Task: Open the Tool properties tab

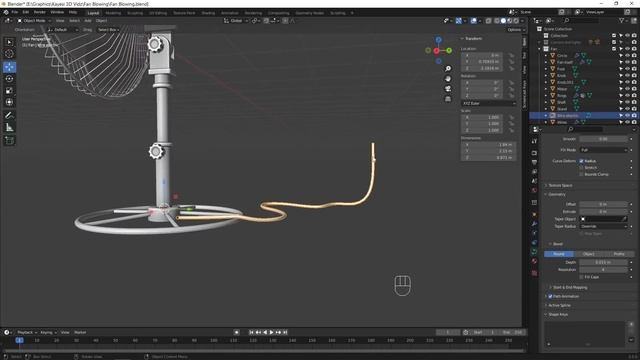Action: coord(534,141)
